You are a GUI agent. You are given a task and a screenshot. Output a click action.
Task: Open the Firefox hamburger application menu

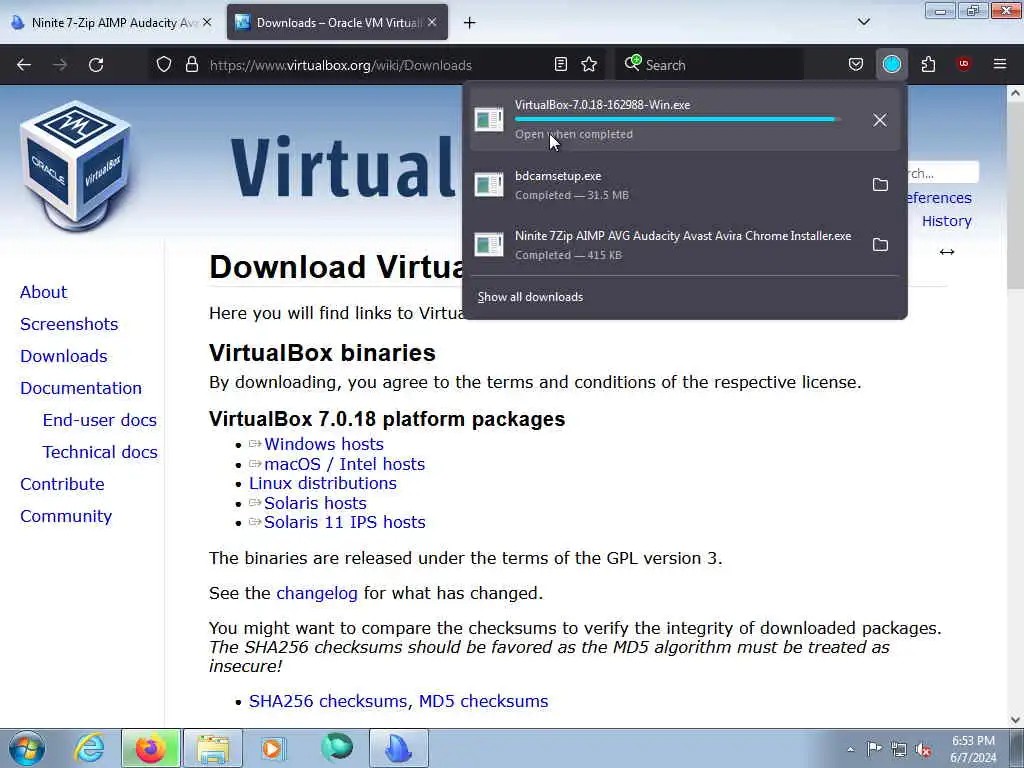[1000, 64]
